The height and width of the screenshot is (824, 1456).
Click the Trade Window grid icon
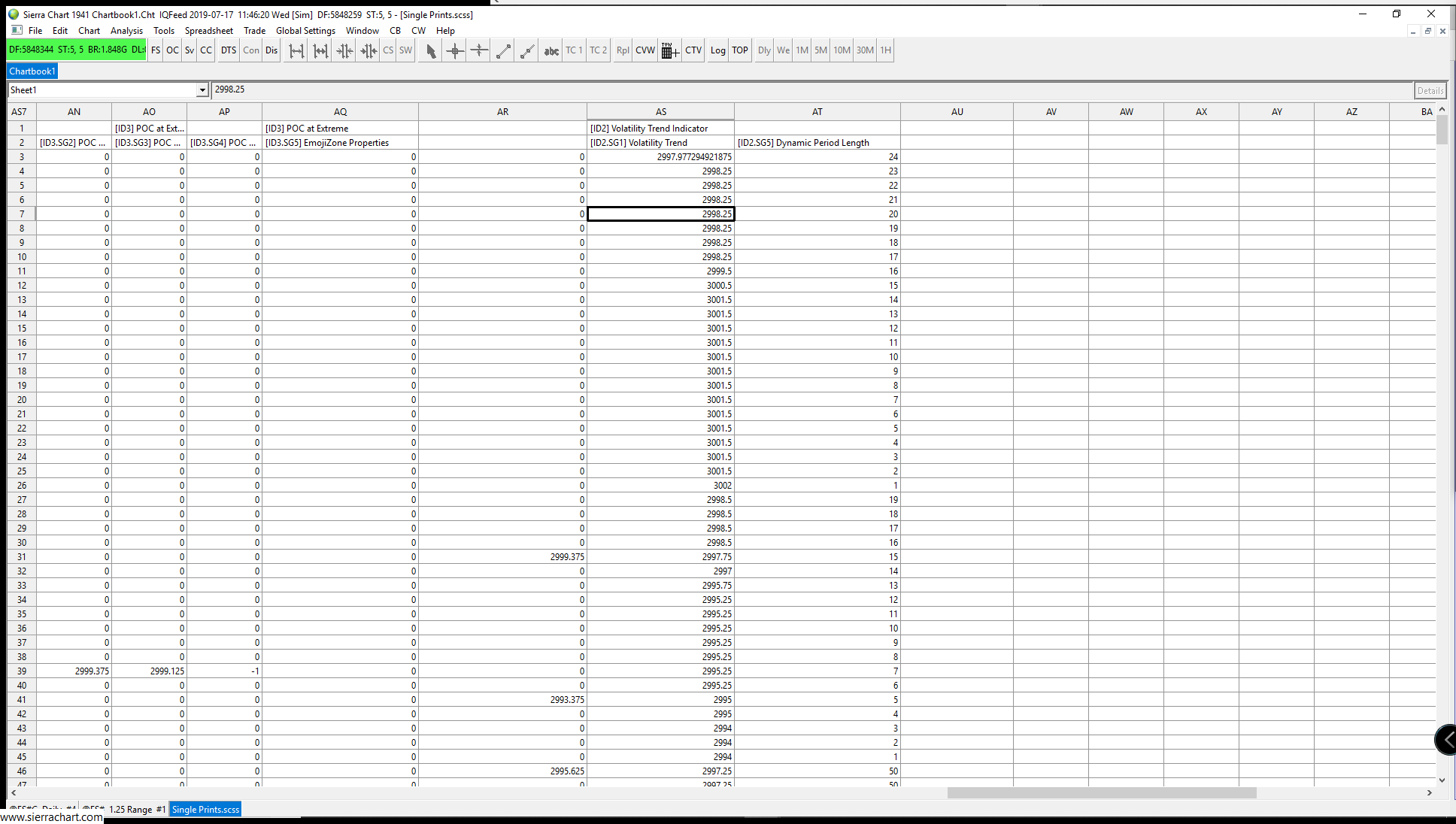(x=669, y=50)
